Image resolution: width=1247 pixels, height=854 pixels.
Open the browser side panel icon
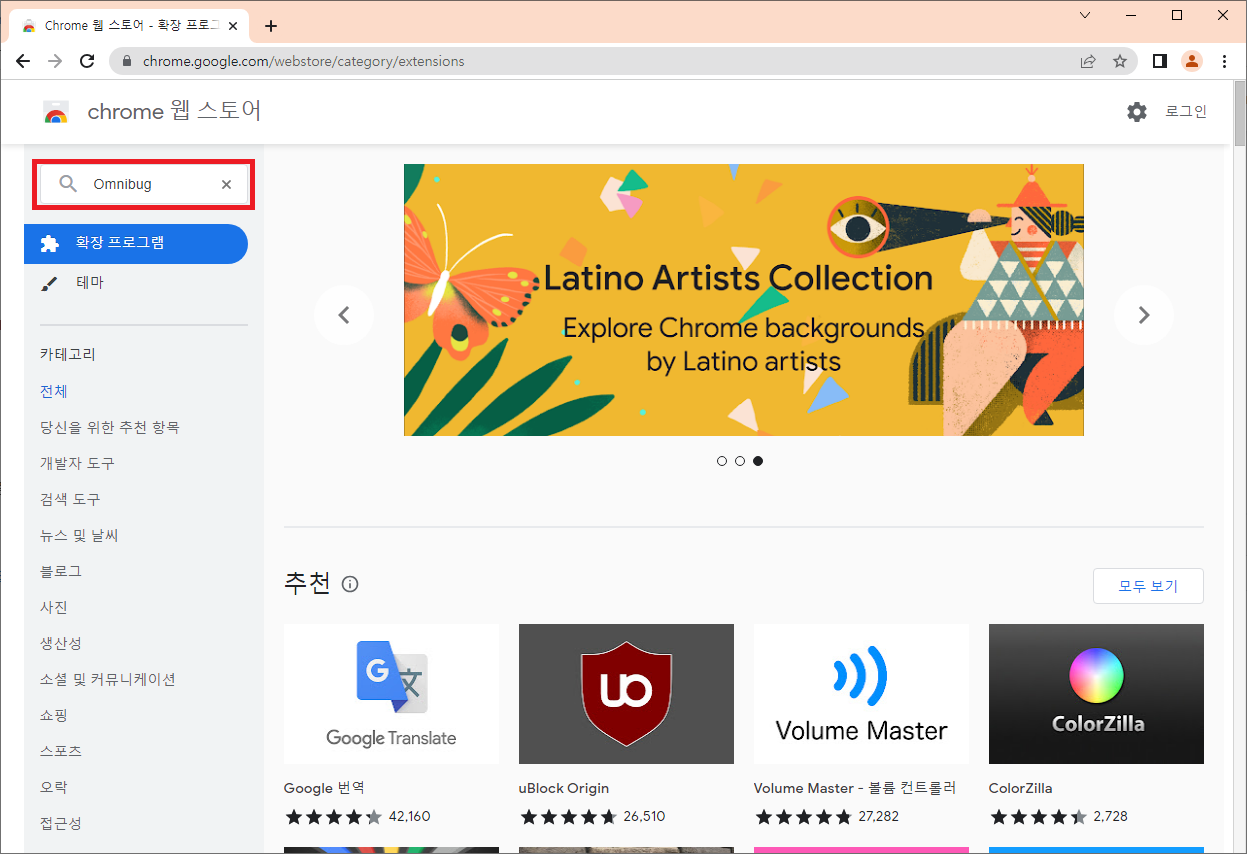1160,61
